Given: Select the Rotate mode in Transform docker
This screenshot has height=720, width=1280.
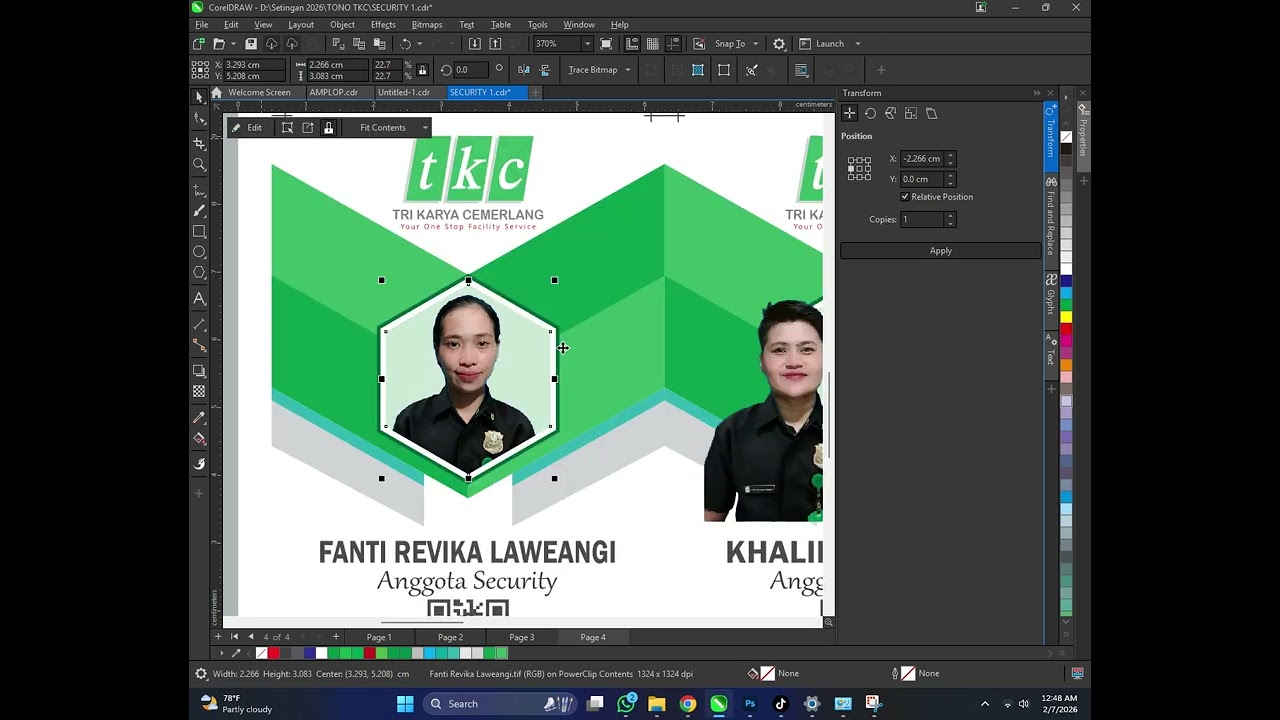Looking at the screenshot, I should [x=870, y=114].
